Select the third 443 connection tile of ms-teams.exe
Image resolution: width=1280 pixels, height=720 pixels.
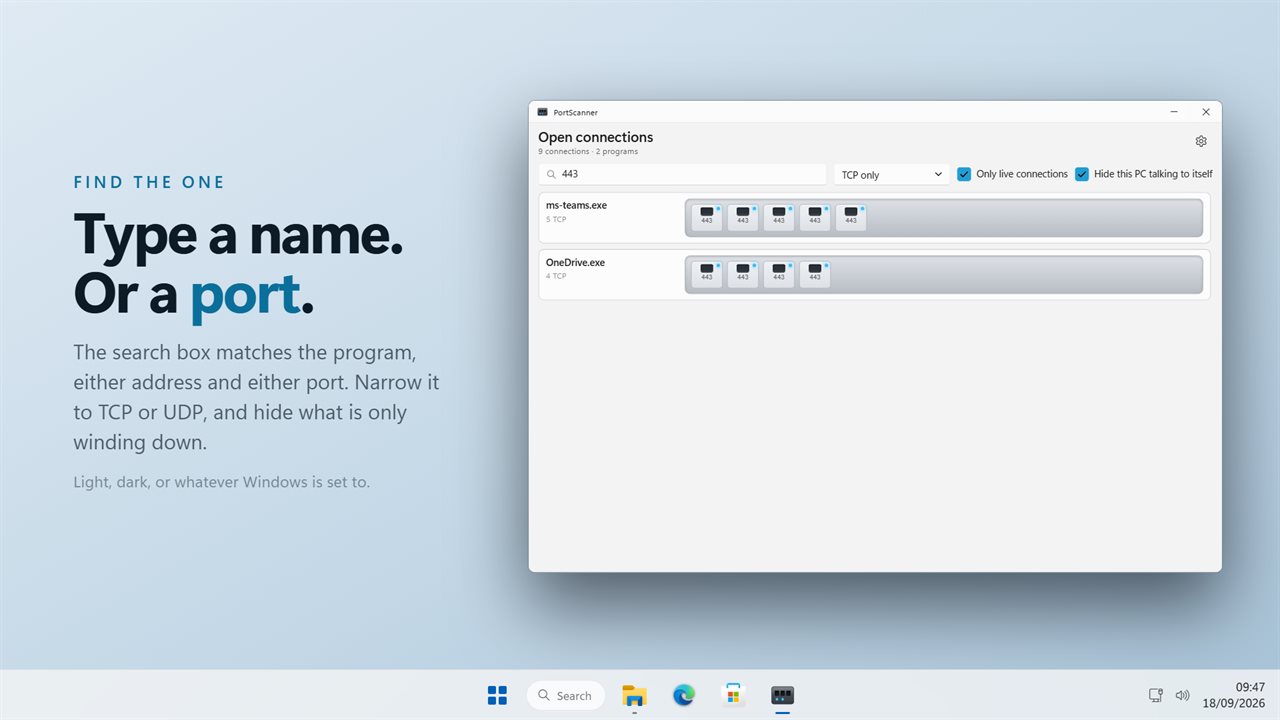(779, 217)
